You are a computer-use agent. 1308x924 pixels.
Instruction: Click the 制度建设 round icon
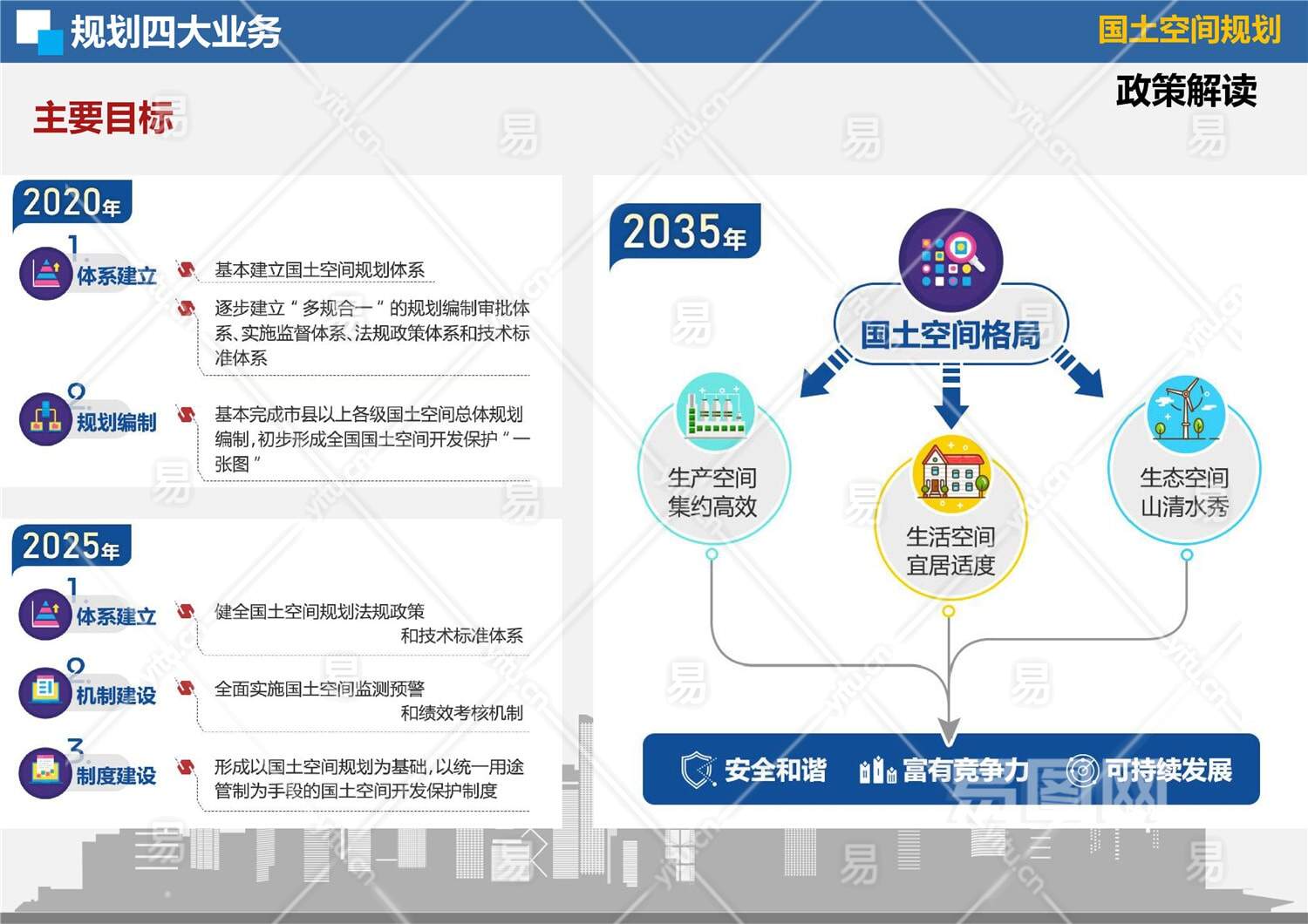44,772
